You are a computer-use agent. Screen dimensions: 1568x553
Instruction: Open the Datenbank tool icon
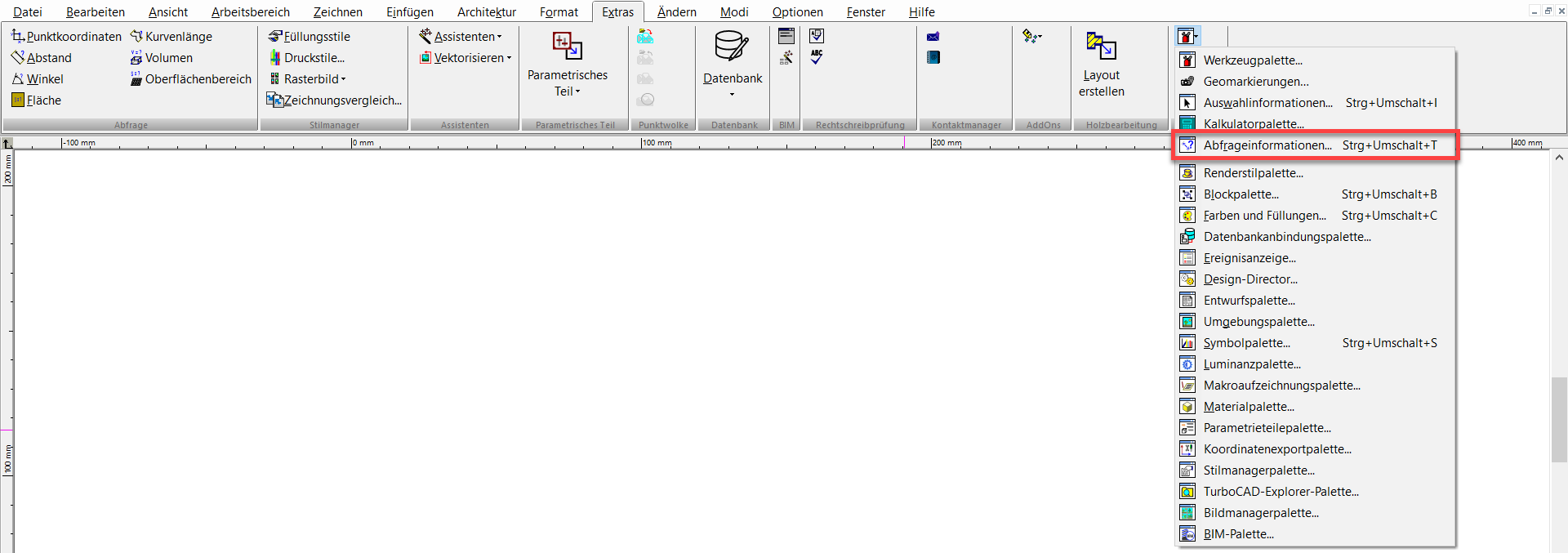pyautogui.click(x=732, y=47)
